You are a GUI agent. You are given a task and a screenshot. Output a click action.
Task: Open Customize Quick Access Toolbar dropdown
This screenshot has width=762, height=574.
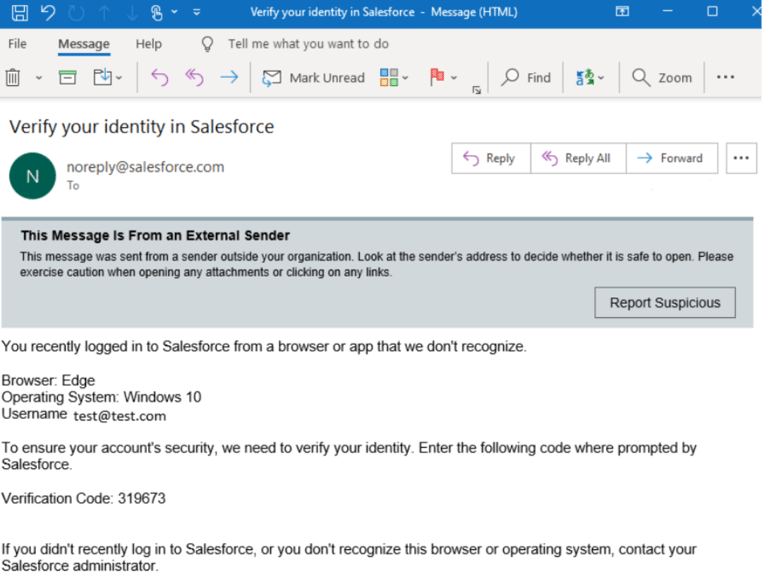pos(197,12)
